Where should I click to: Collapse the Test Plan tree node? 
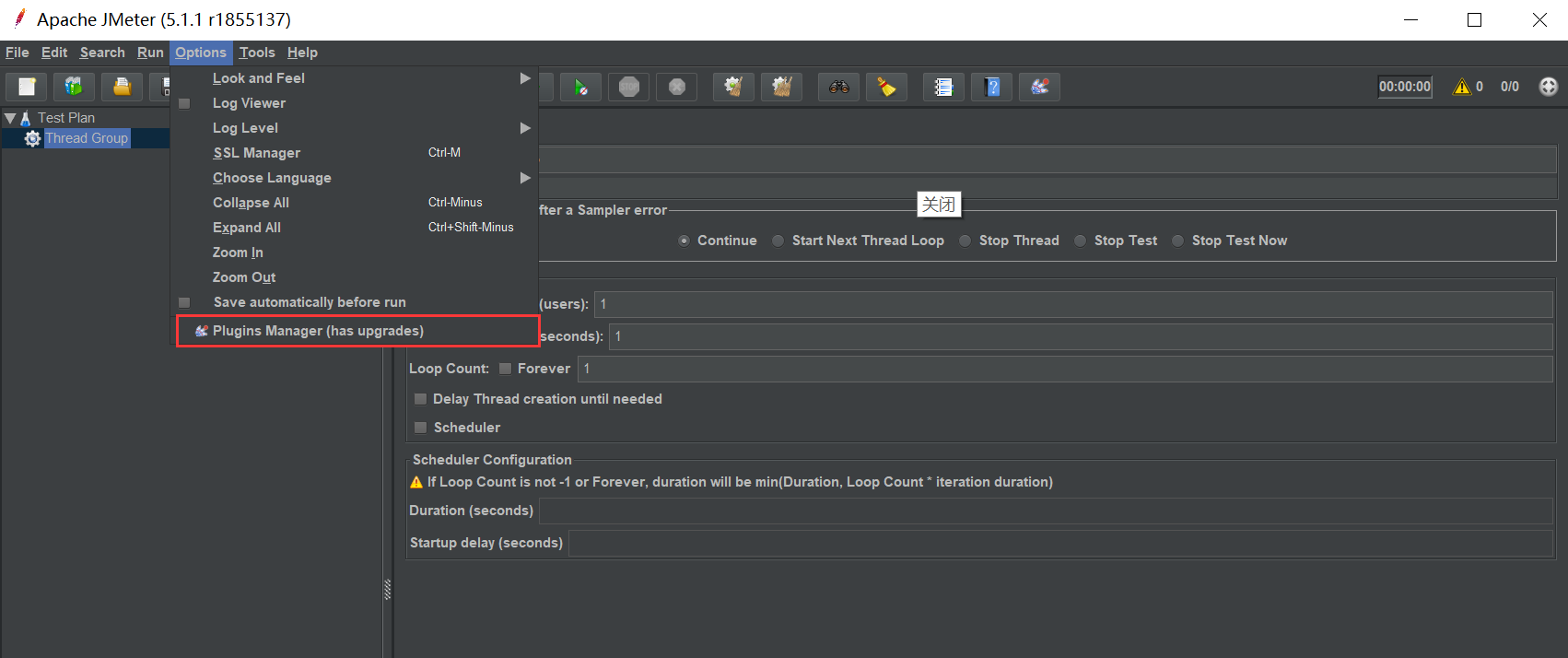point(10,118)
